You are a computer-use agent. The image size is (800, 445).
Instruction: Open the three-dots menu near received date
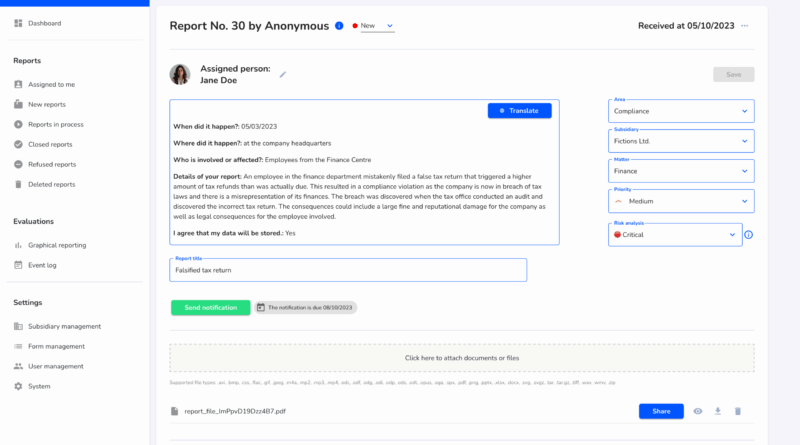tap(744, 25)
